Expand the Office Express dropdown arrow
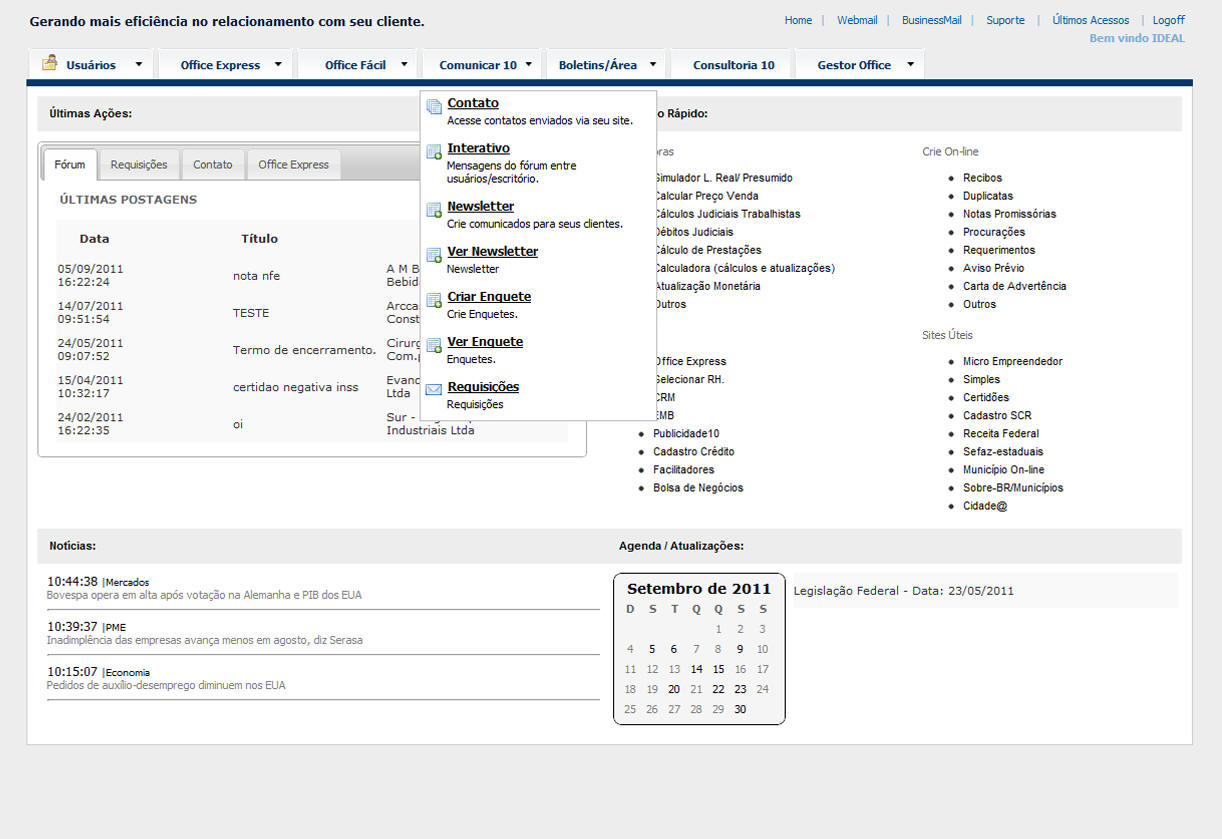 pyautogui.click(x=277, y=65)
